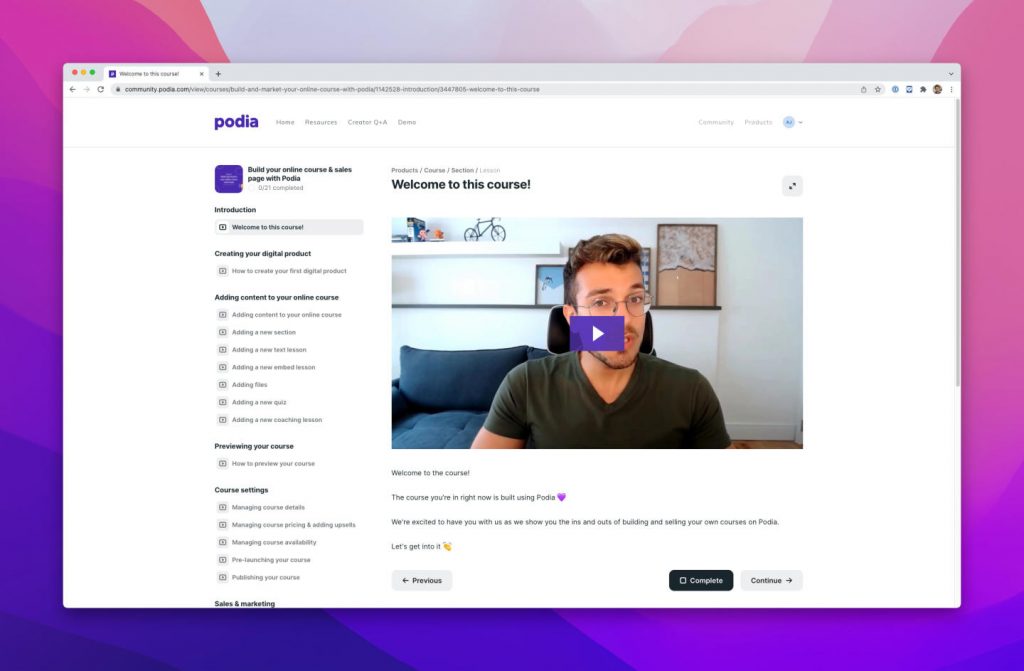Click the browser address bar URL
1024x671 pixels.
tap(332, 89)
